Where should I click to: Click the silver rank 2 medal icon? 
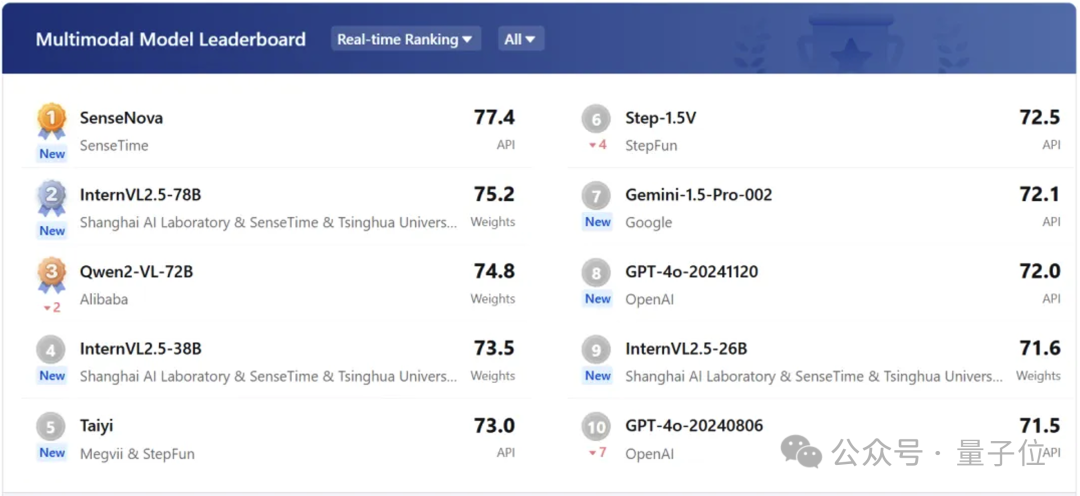(52, 197)
